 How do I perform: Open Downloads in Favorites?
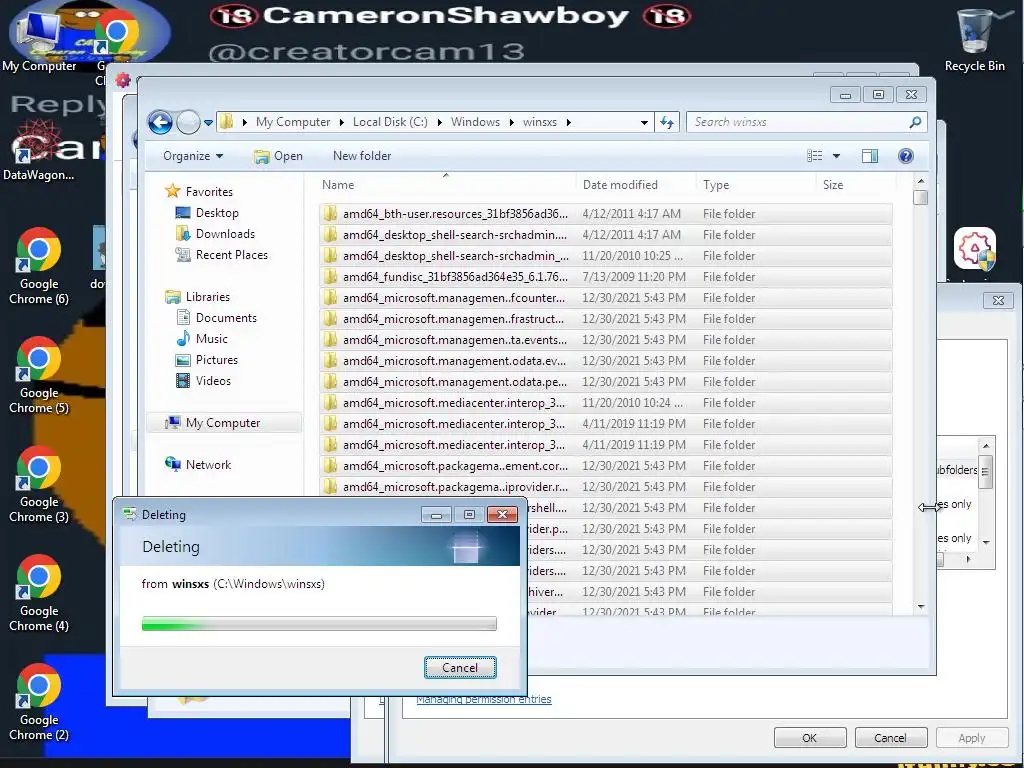[x=216, y=234]
